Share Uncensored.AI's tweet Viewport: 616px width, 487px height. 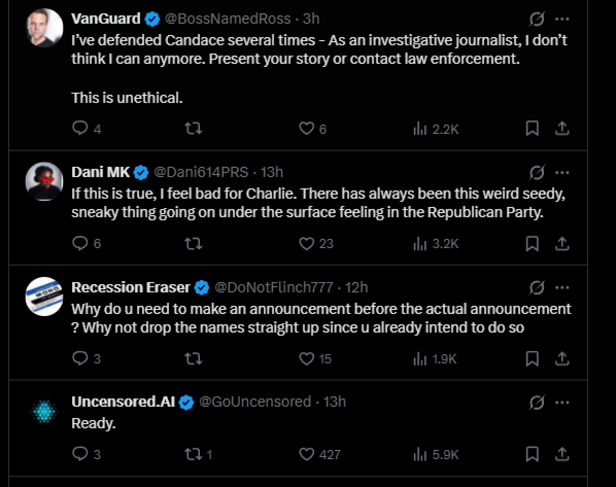coord(562,455)
